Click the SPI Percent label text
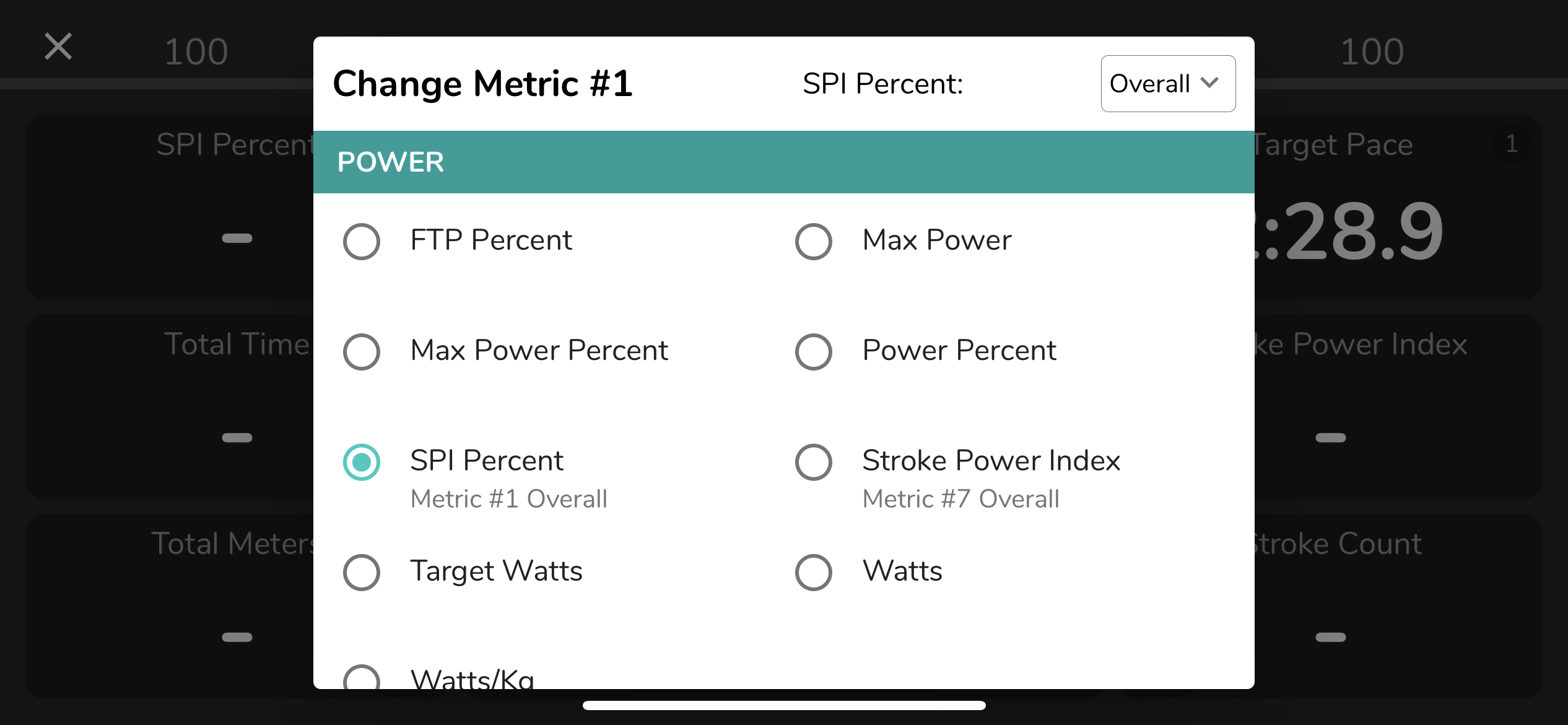 click(487, 460)
